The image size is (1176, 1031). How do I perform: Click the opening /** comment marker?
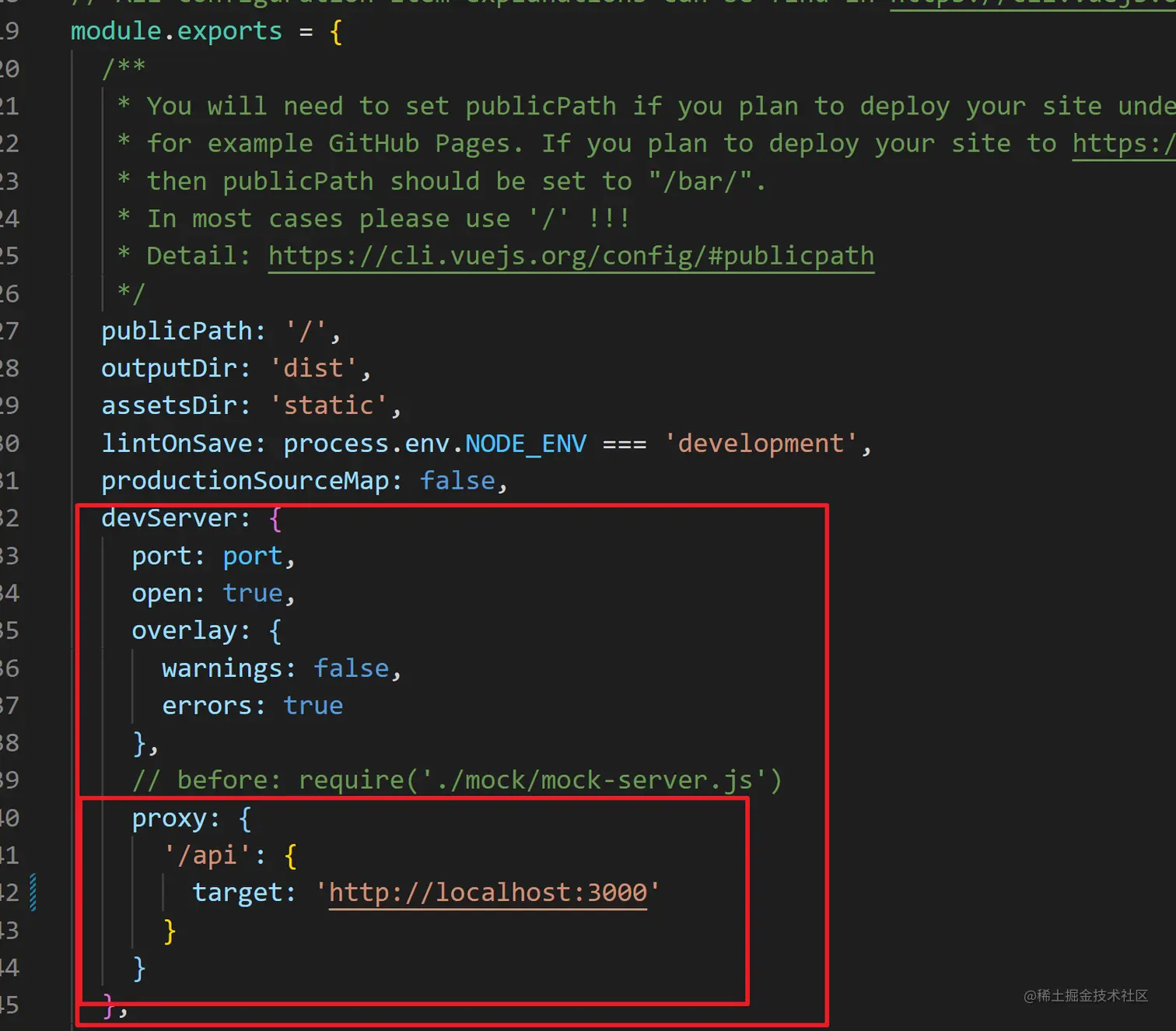124,68
